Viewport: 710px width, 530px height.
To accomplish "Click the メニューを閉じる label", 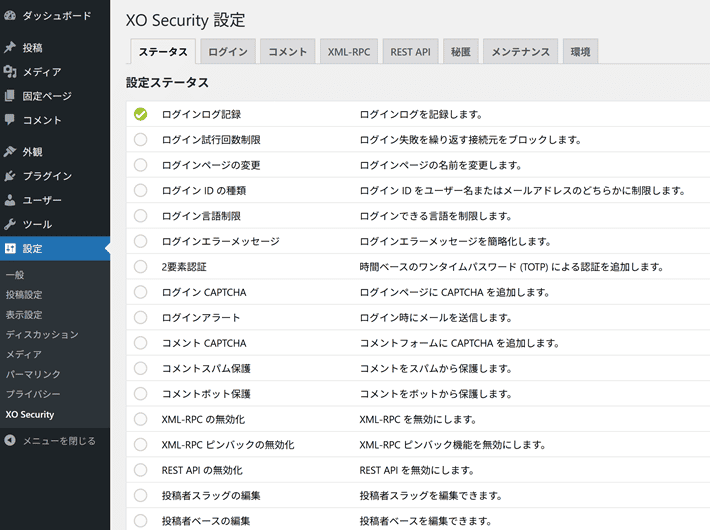I will tap(59, 440).
